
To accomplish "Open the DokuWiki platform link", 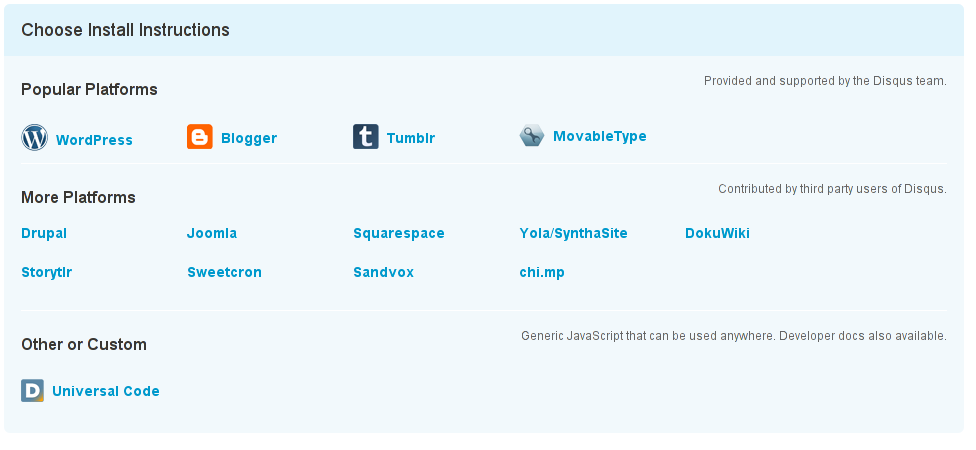I will coord(717,234).
